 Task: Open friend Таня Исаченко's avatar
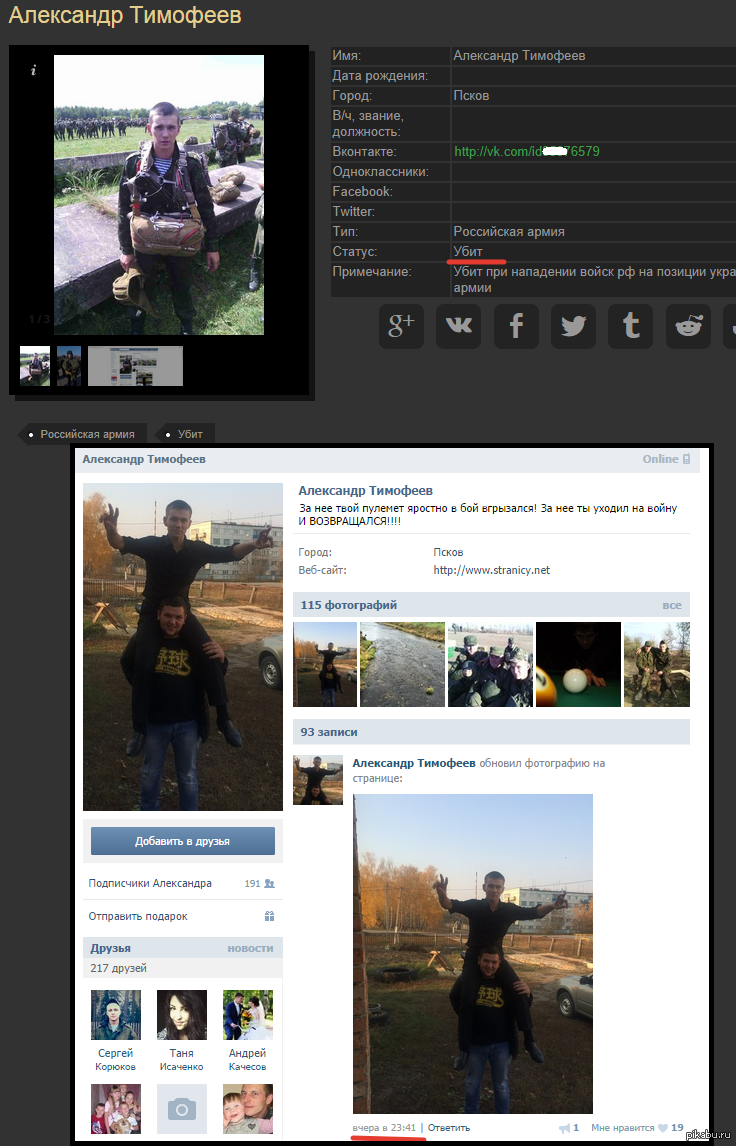tap(182, 1014)
